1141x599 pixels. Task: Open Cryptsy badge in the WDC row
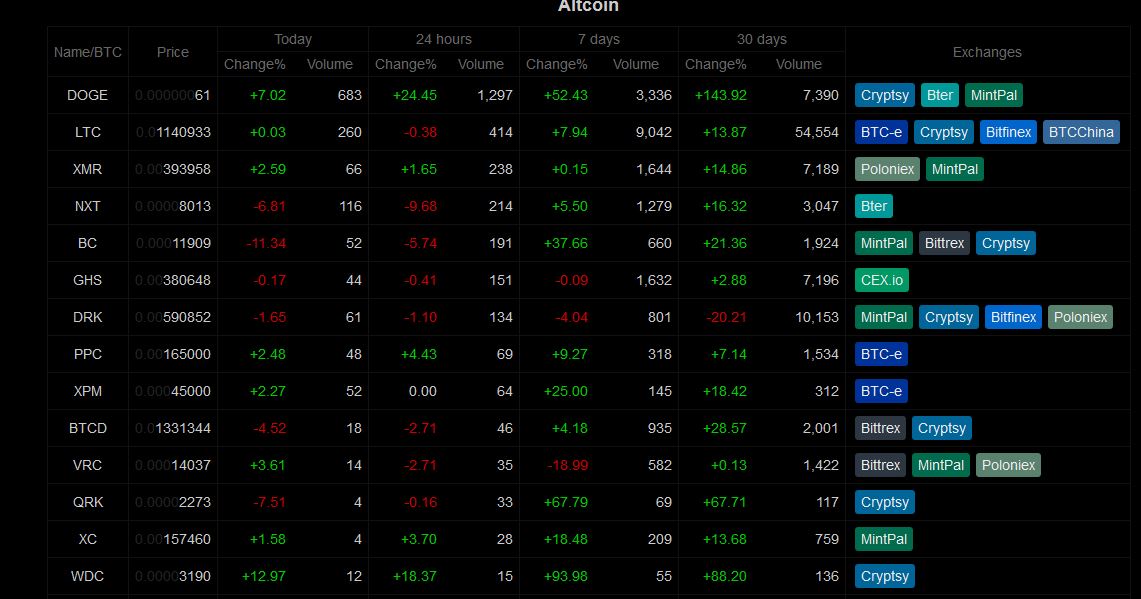point(885,578)
